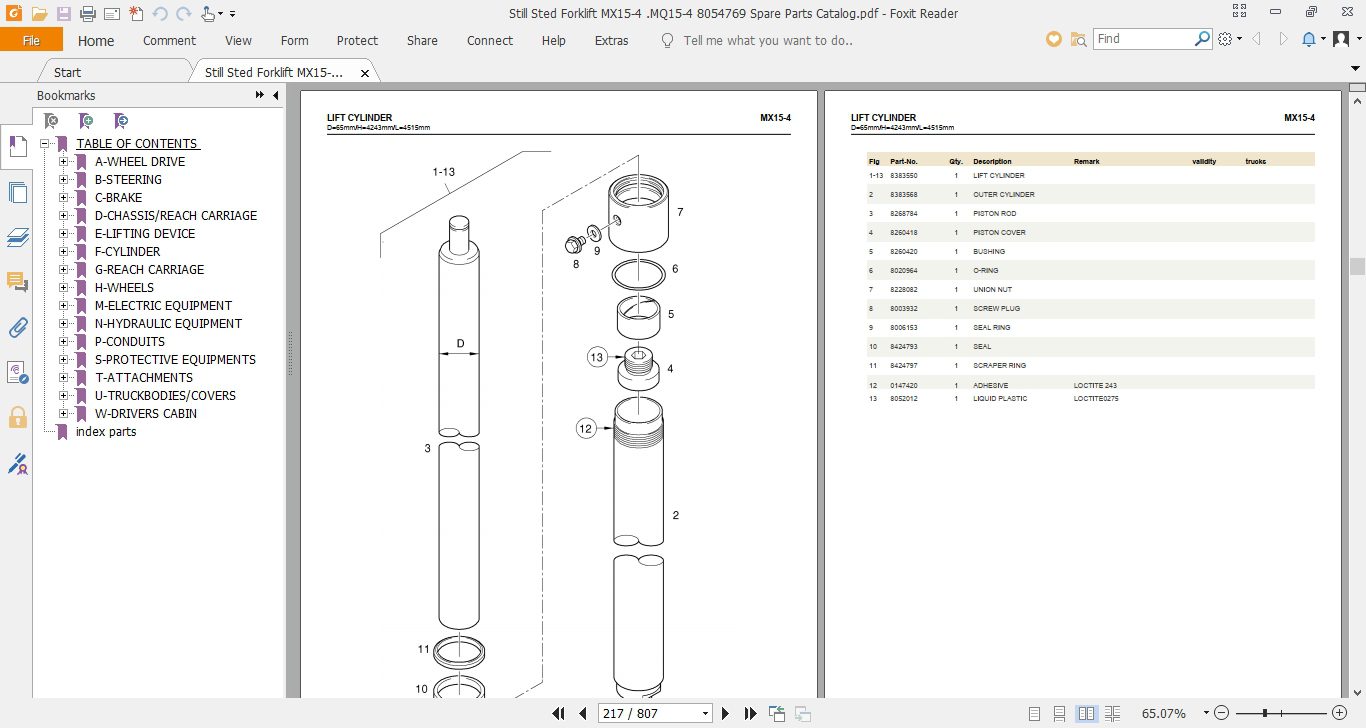Open the Pages thumbnails panel icon

coord(17,193)
